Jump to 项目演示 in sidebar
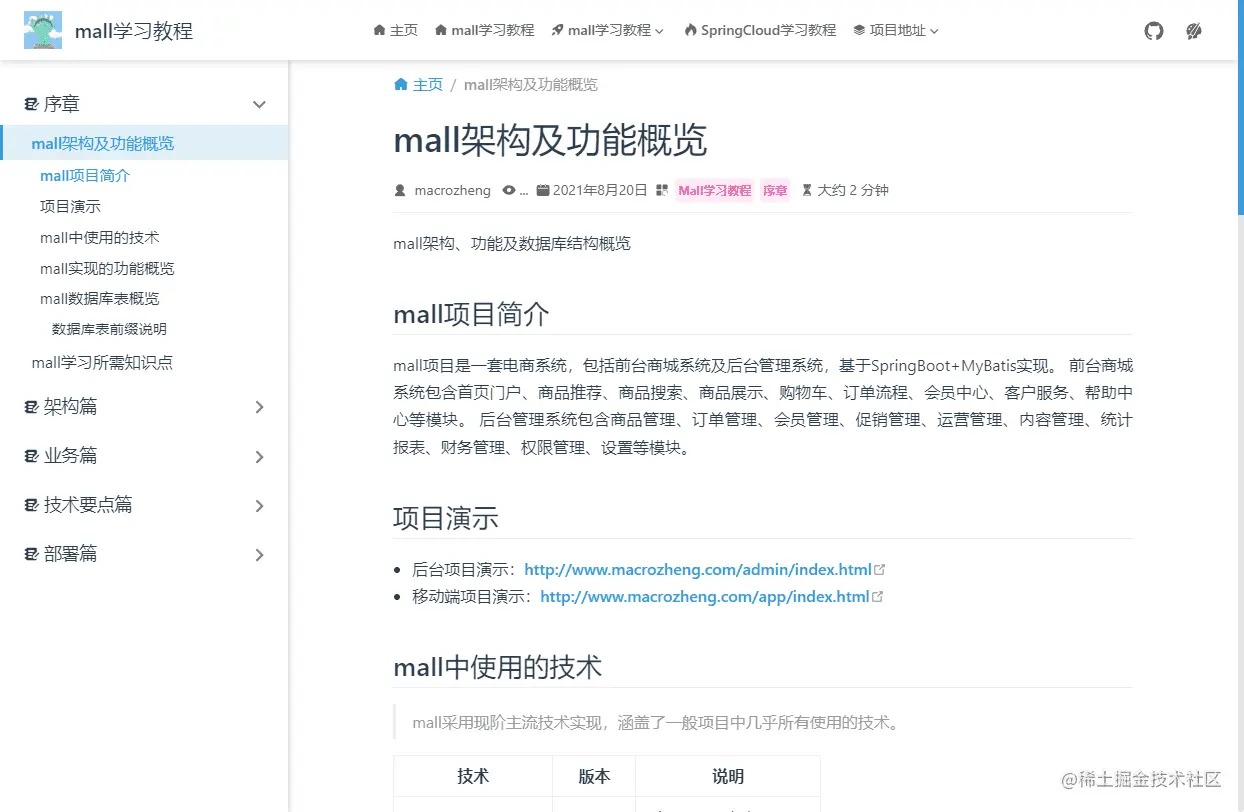The width and height of the screenshot is (1244, 812). [x=70, y=207]
